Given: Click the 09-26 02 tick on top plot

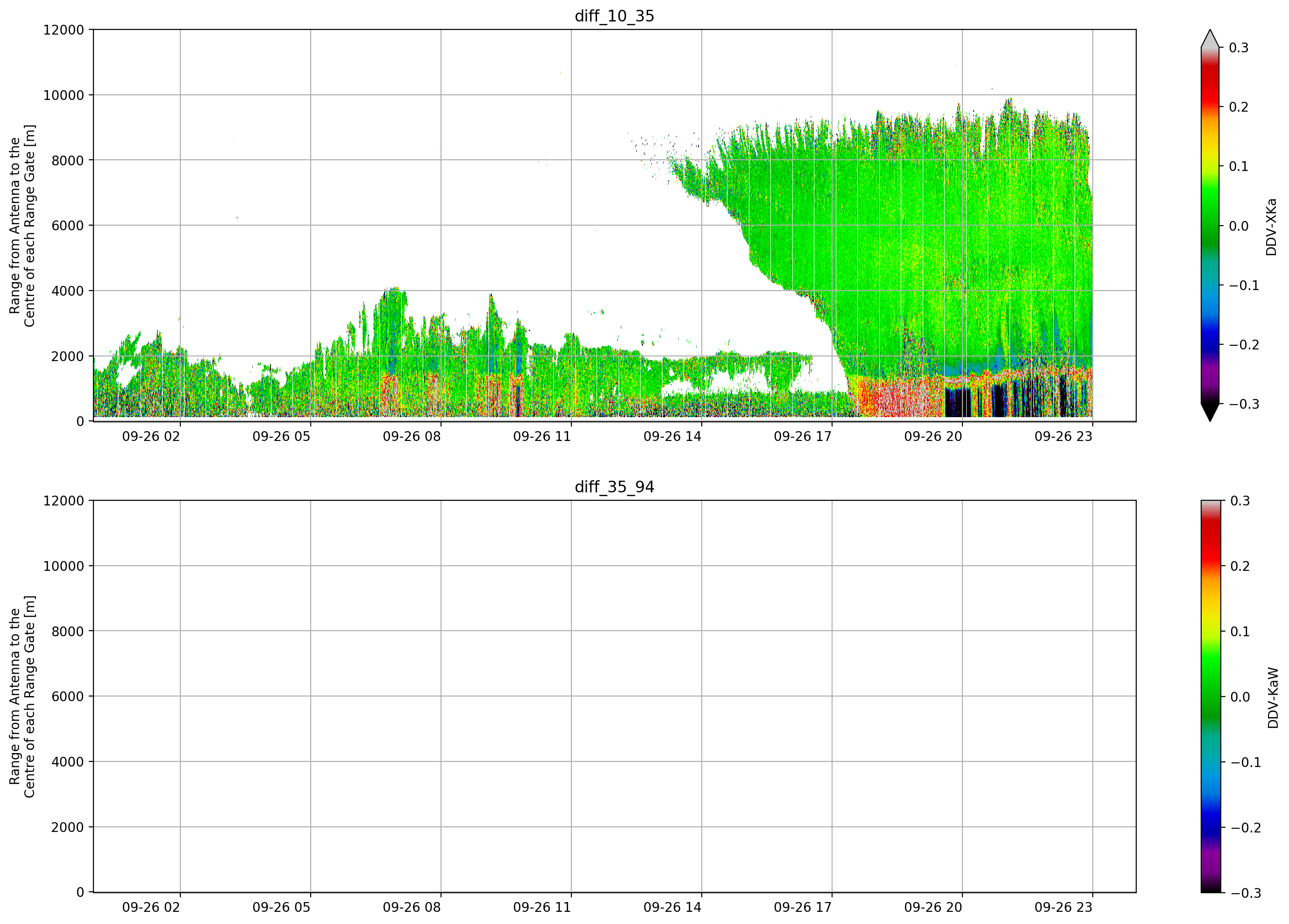Looking at the screenshot, I should 151,436.
